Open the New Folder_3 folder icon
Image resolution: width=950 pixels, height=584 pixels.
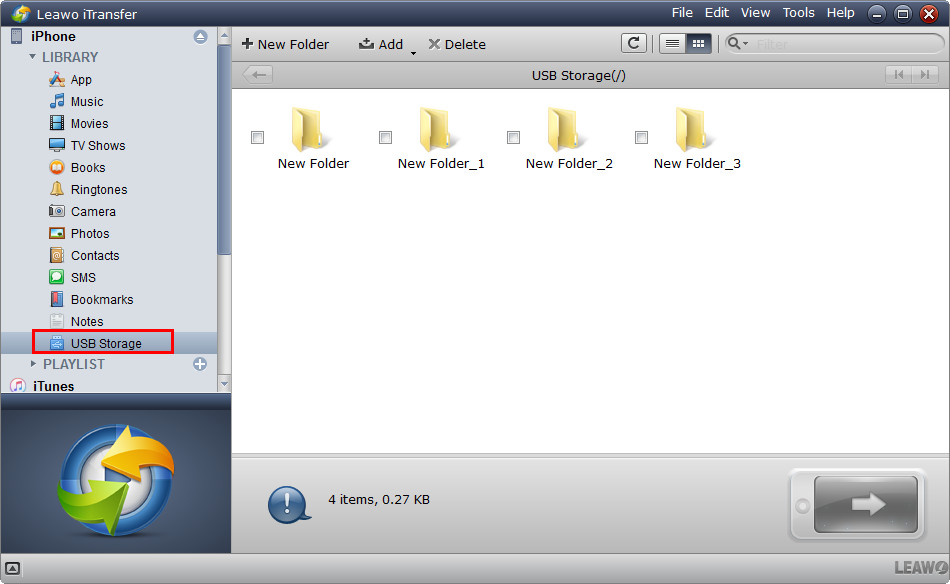click(x=693, y=130)
